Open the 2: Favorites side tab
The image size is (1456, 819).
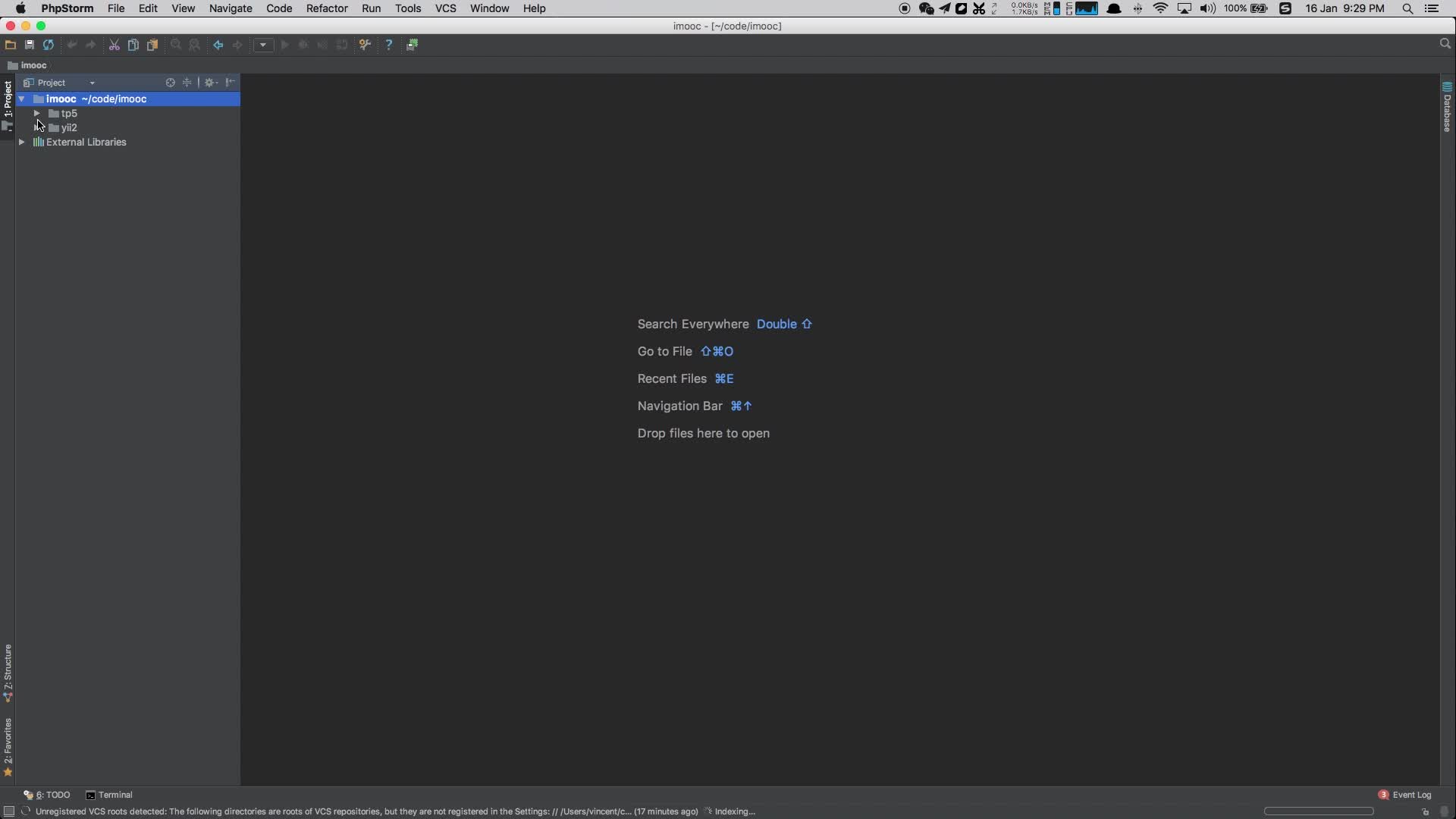click(8, 748)
